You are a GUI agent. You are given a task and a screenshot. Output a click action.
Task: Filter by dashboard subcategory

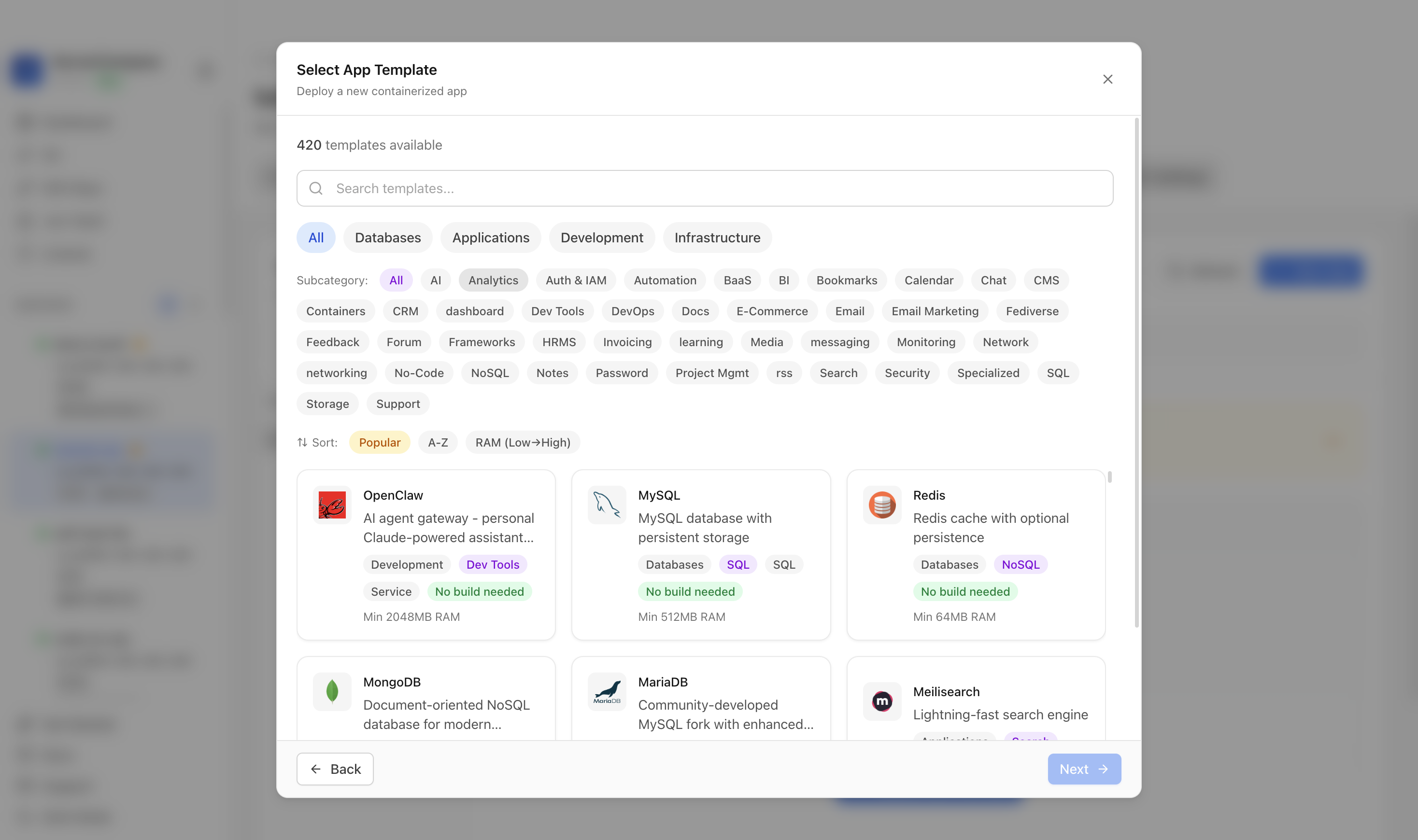click(x=475, y=311)
